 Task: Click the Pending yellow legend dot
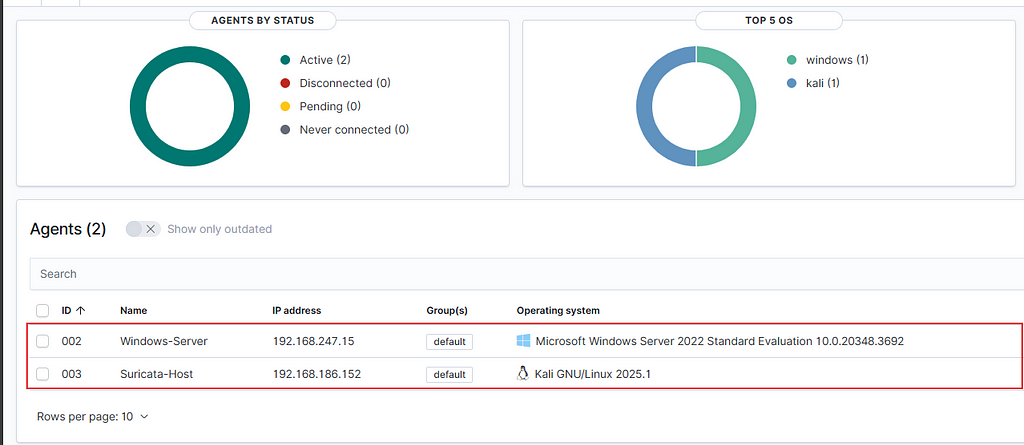coord(285,107)
